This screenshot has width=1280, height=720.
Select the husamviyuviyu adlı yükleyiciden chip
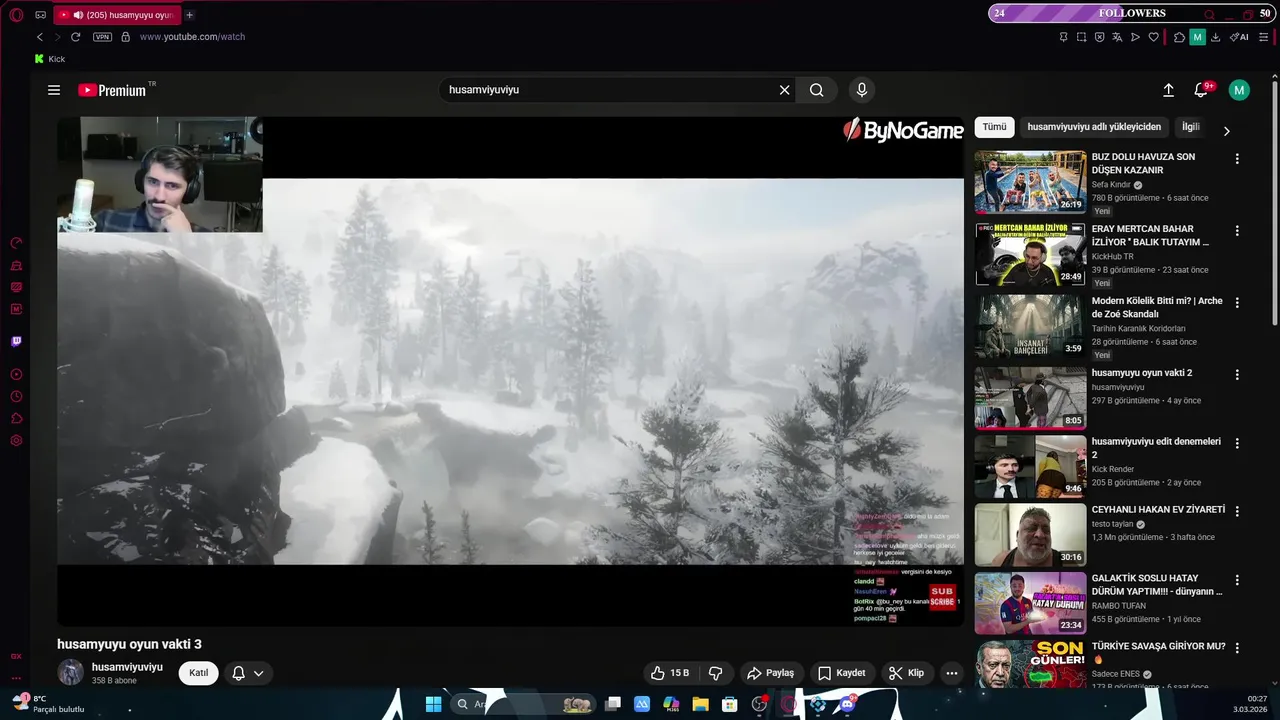pyautogui.click(x=1094, y=127)
